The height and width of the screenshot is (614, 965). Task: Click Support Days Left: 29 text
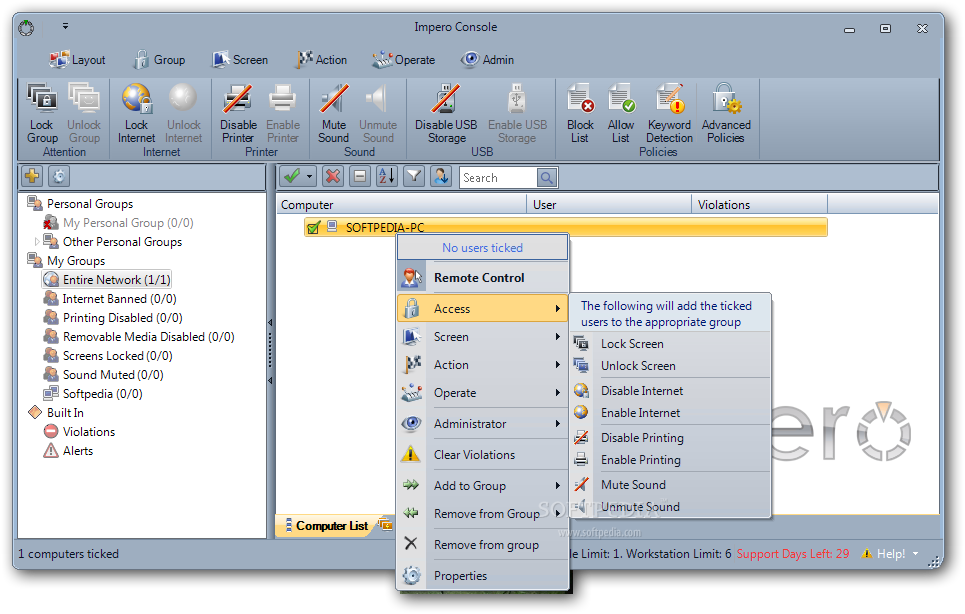793,554
